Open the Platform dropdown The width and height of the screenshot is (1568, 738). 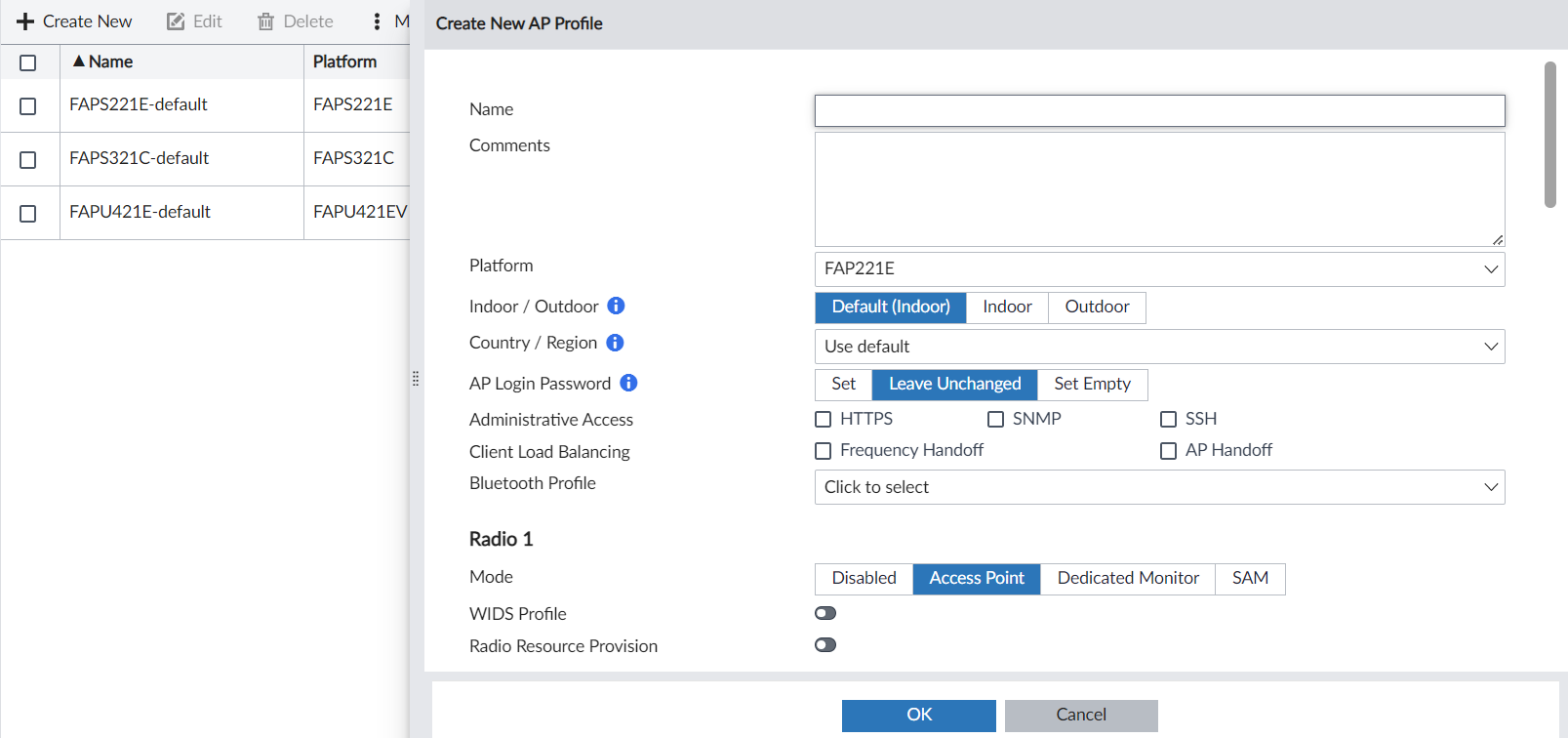(1159, 269)
